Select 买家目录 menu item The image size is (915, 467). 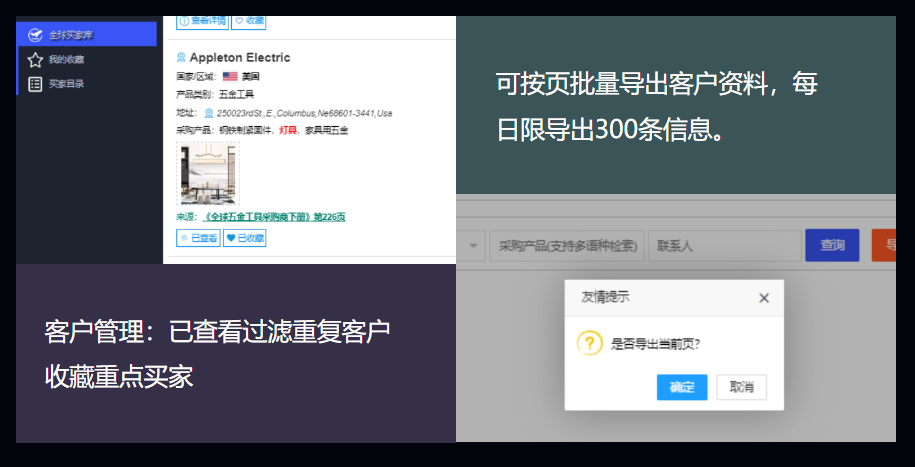[66, 84]
